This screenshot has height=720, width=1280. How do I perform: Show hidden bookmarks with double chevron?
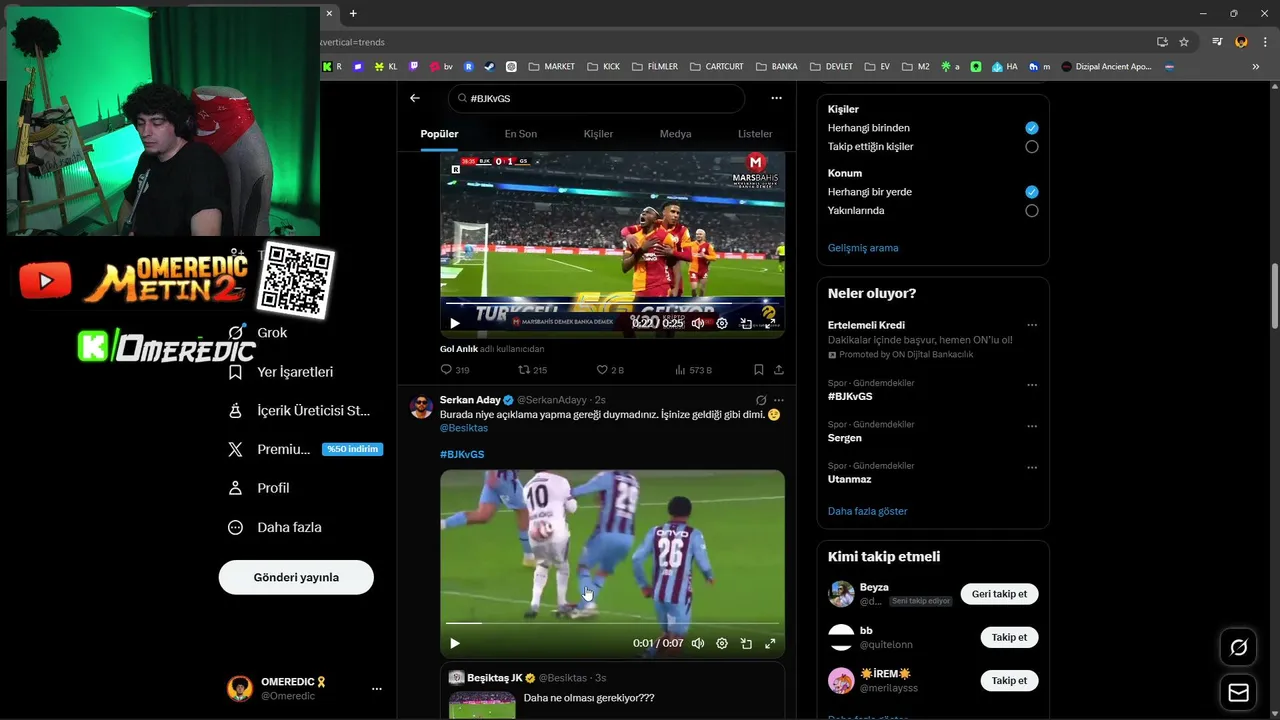(1256, 67)
